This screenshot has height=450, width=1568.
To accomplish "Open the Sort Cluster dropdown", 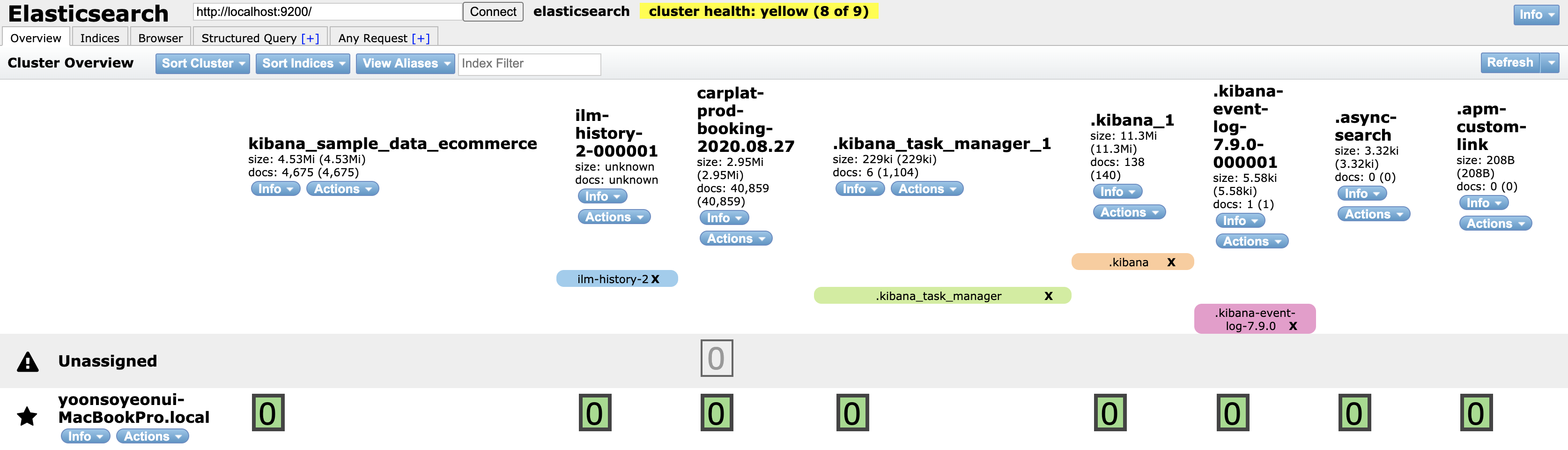I will (203, 63).
